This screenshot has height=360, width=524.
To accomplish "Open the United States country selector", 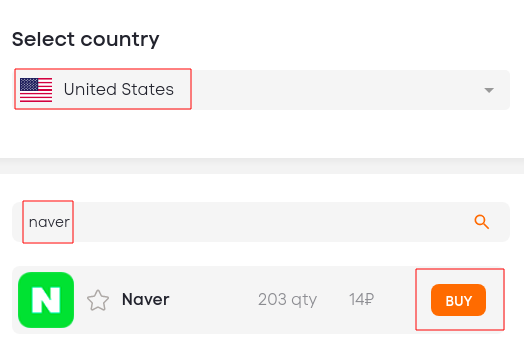I will click(x=261, y=90).
